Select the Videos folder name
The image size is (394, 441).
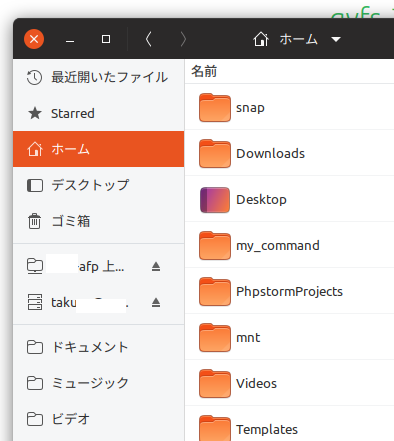[x=256, y=383]
